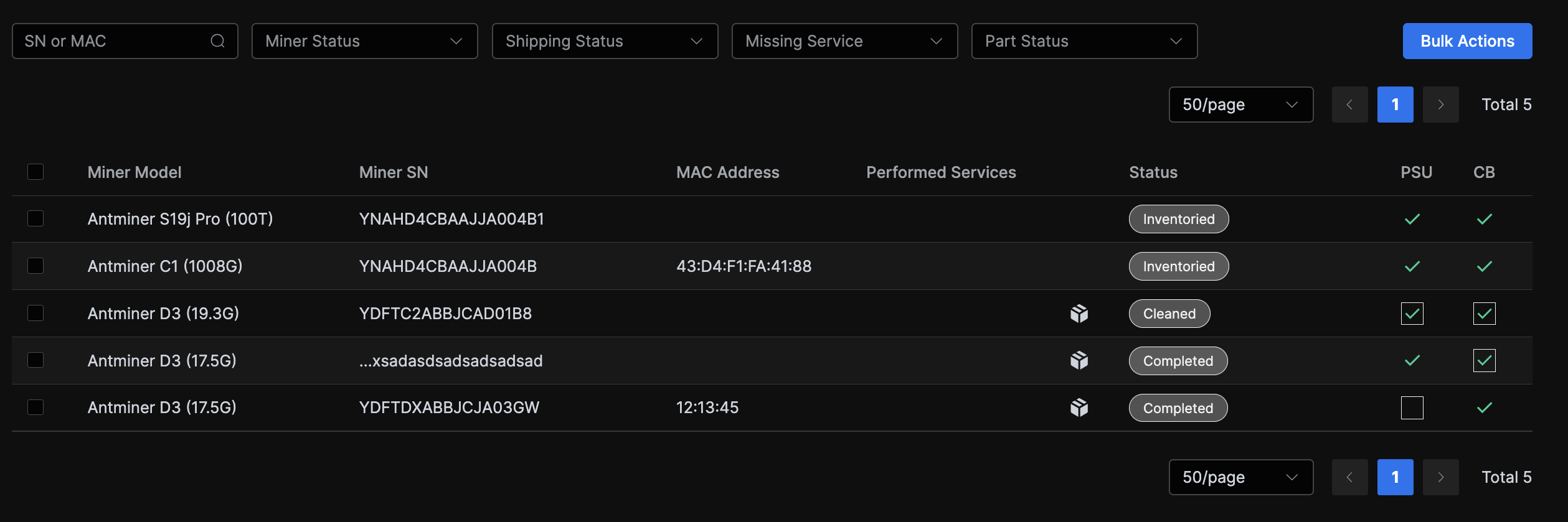Click the Antminer S19j Pro (100T) model name

pyautogui.click(x=181, y=219)
